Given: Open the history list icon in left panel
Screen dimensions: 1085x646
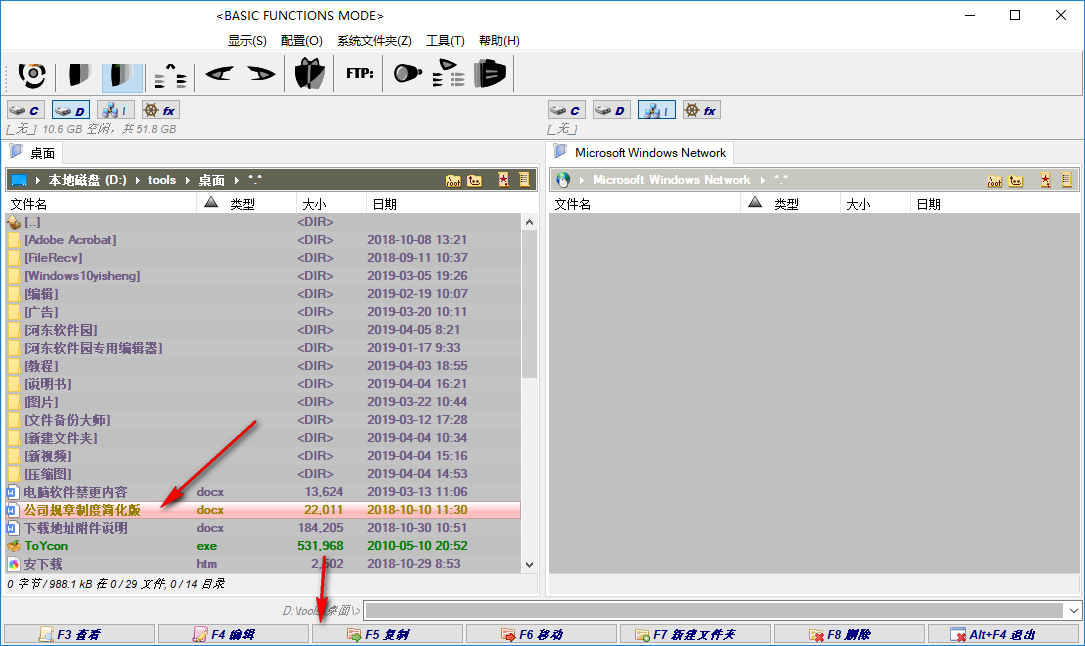Looking at the screenshot, I should 525,180.
